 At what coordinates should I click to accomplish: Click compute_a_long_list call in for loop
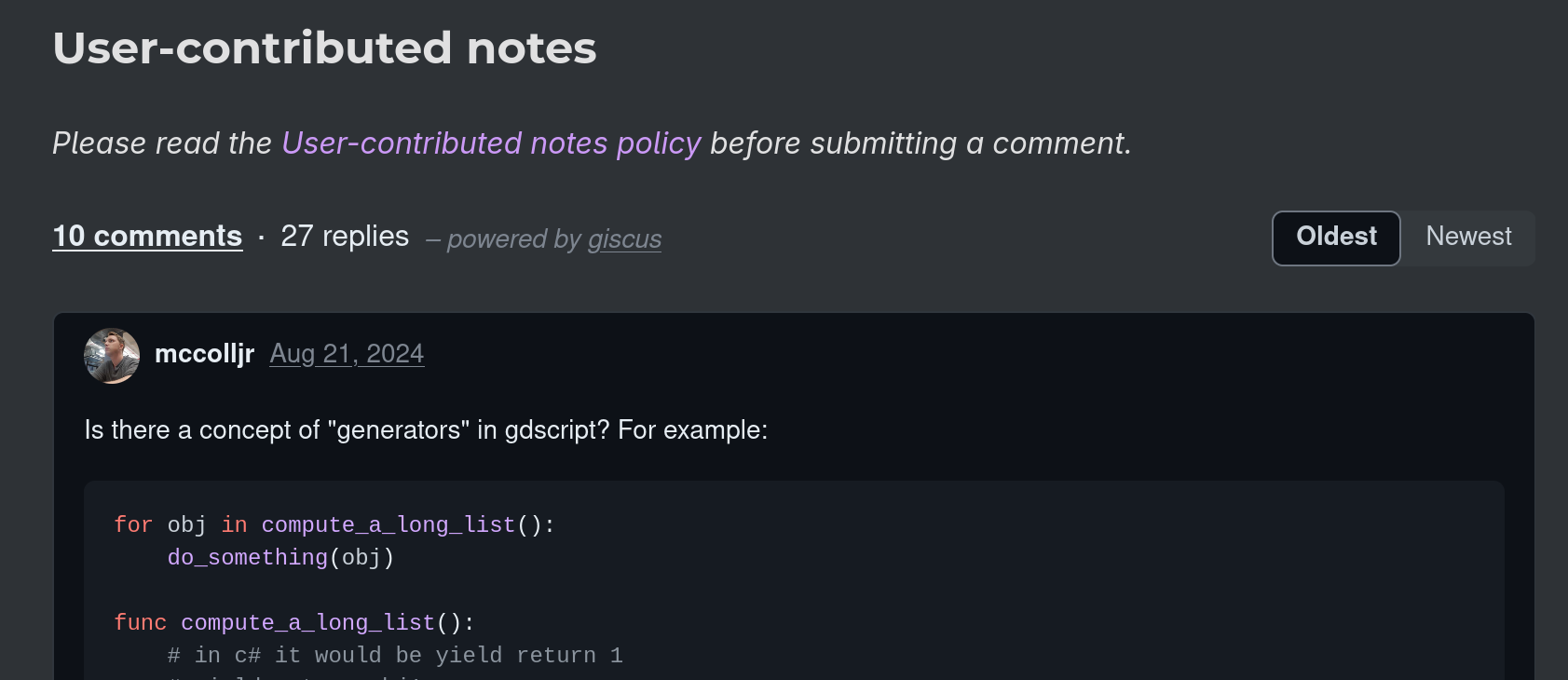coord(388,525)
